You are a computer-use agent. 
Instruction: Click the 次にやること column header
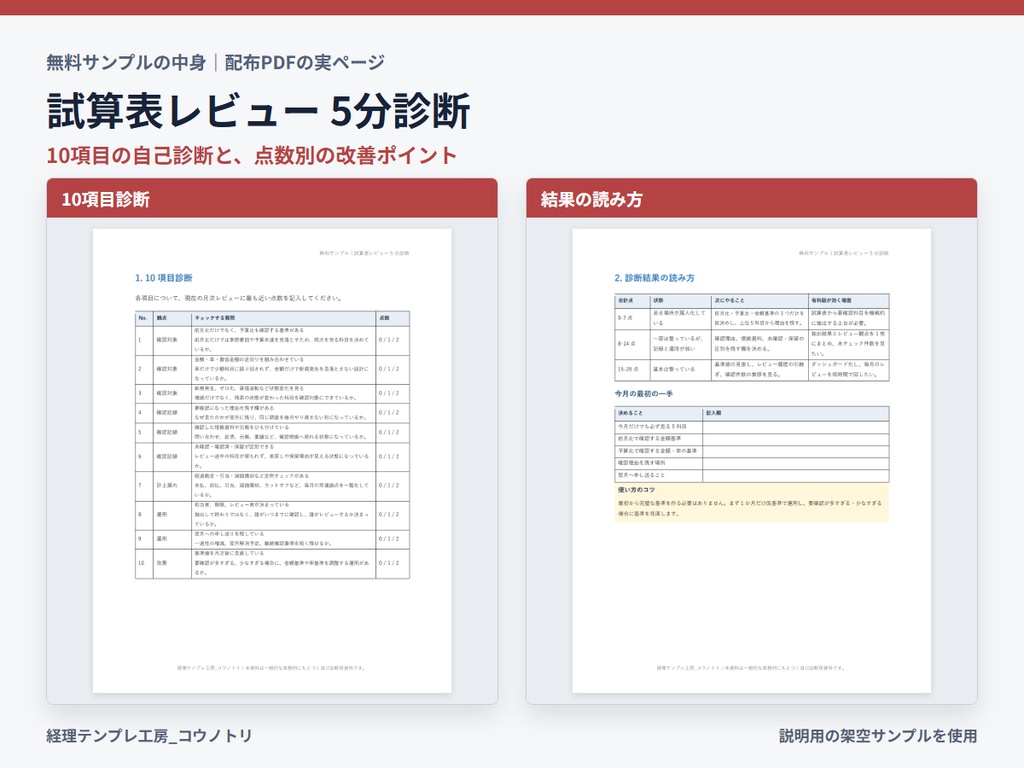(760, 300)
